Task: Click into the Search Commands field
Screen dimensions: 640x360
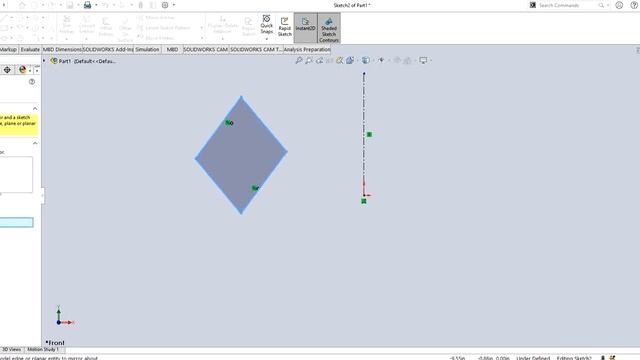Action: tap(565, 5)
